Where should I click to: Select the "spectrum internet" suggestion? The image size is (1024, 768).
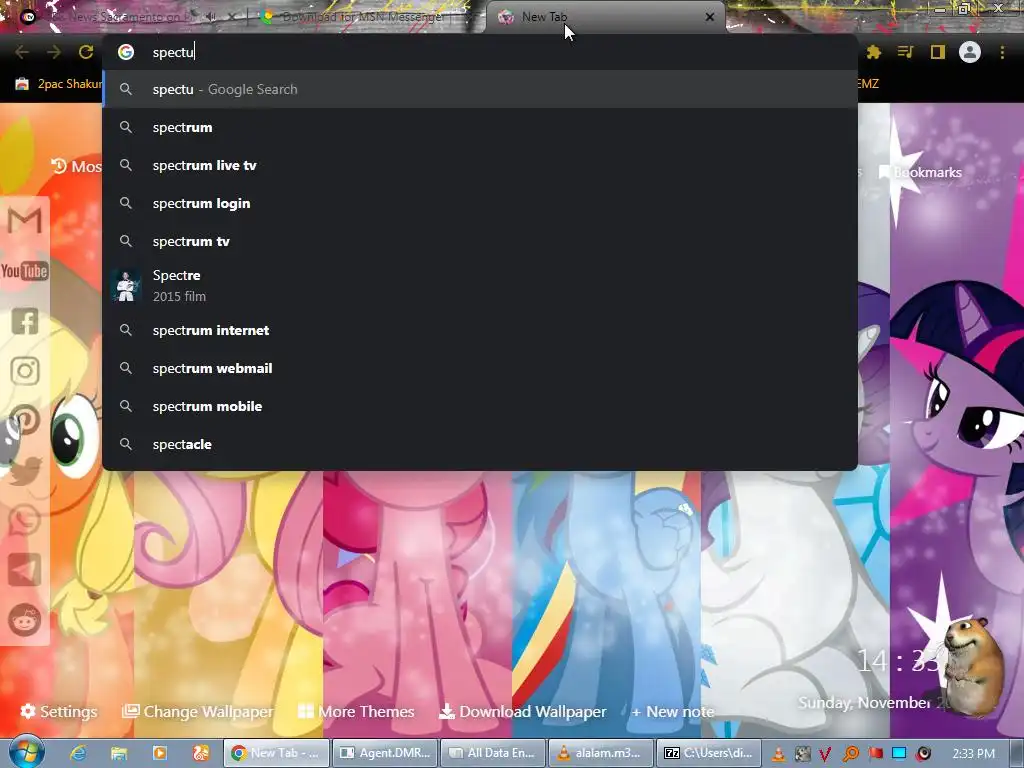[x=480, y=330]
